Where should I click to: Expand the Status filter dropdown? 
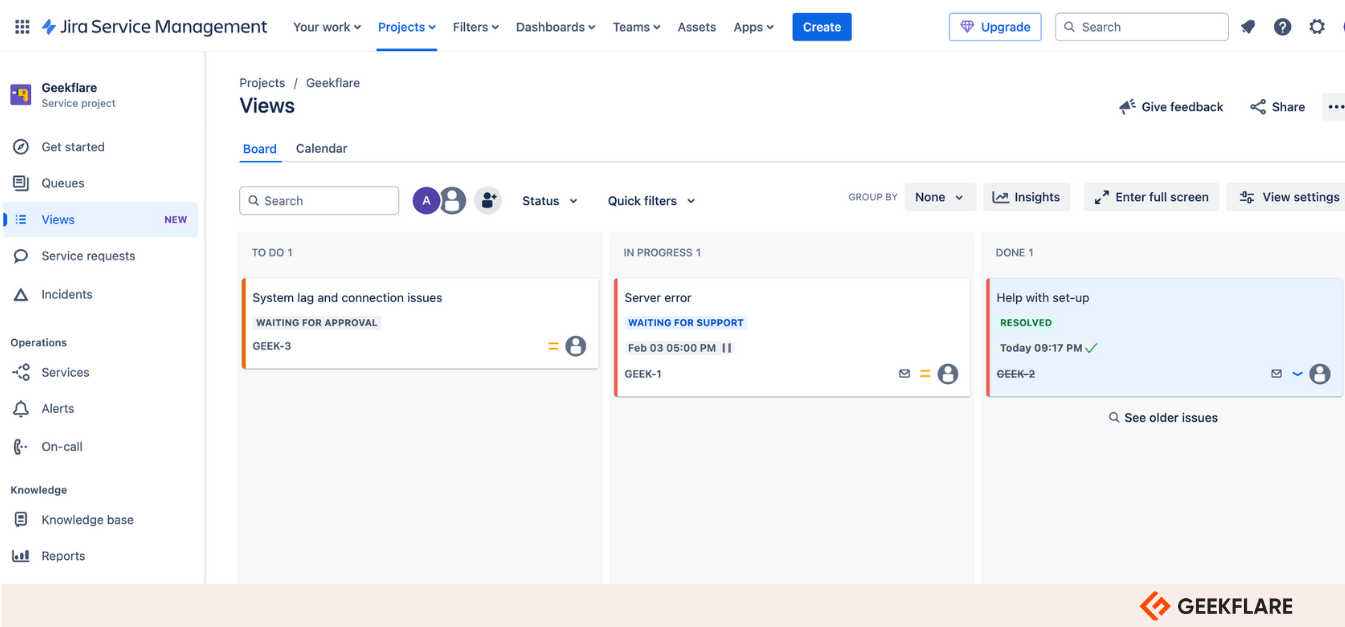tap(550, 201)
